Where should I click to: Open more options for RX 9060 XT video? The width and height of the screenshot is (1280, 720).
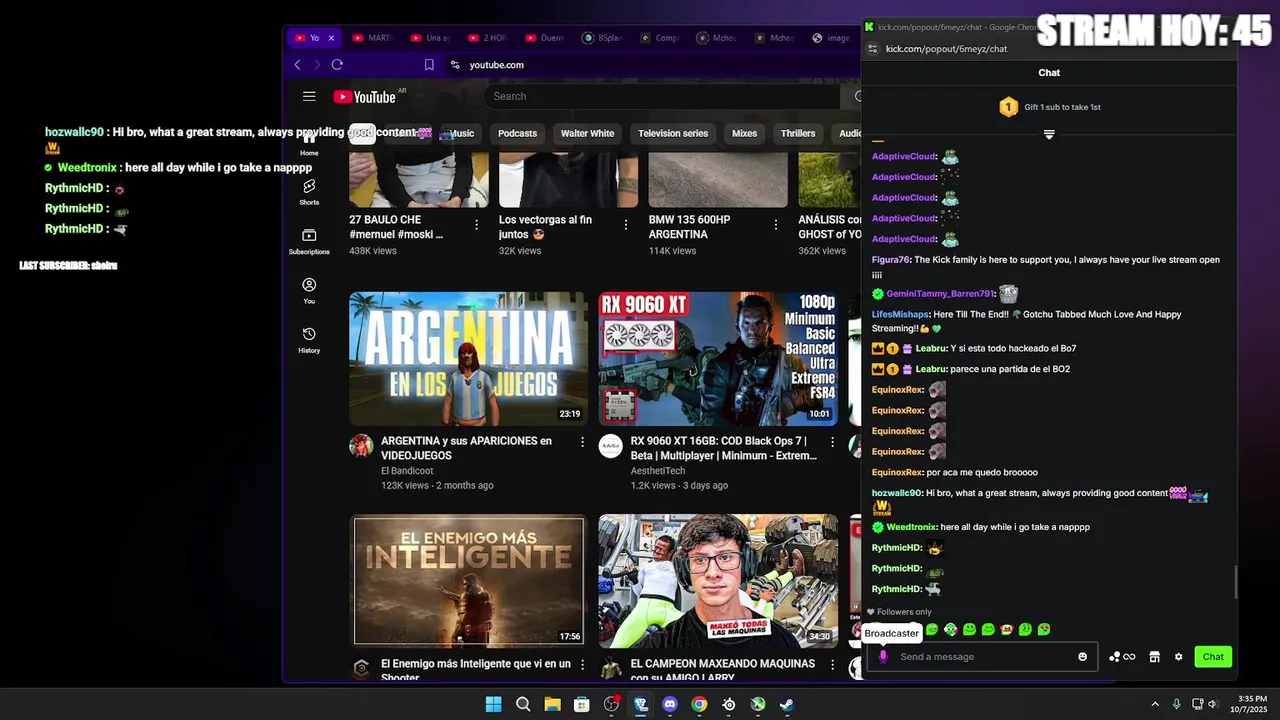(832, 442)
